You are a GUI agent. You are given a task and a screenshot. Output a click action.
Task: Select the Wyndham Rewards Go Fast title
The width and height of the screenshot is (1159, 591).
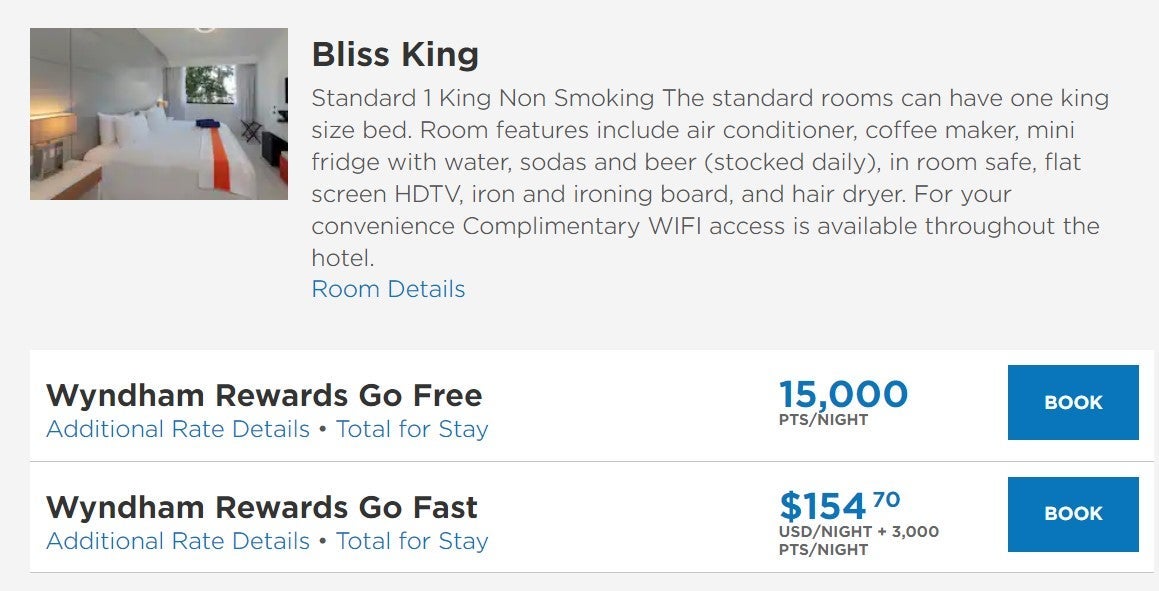(262, 507)
